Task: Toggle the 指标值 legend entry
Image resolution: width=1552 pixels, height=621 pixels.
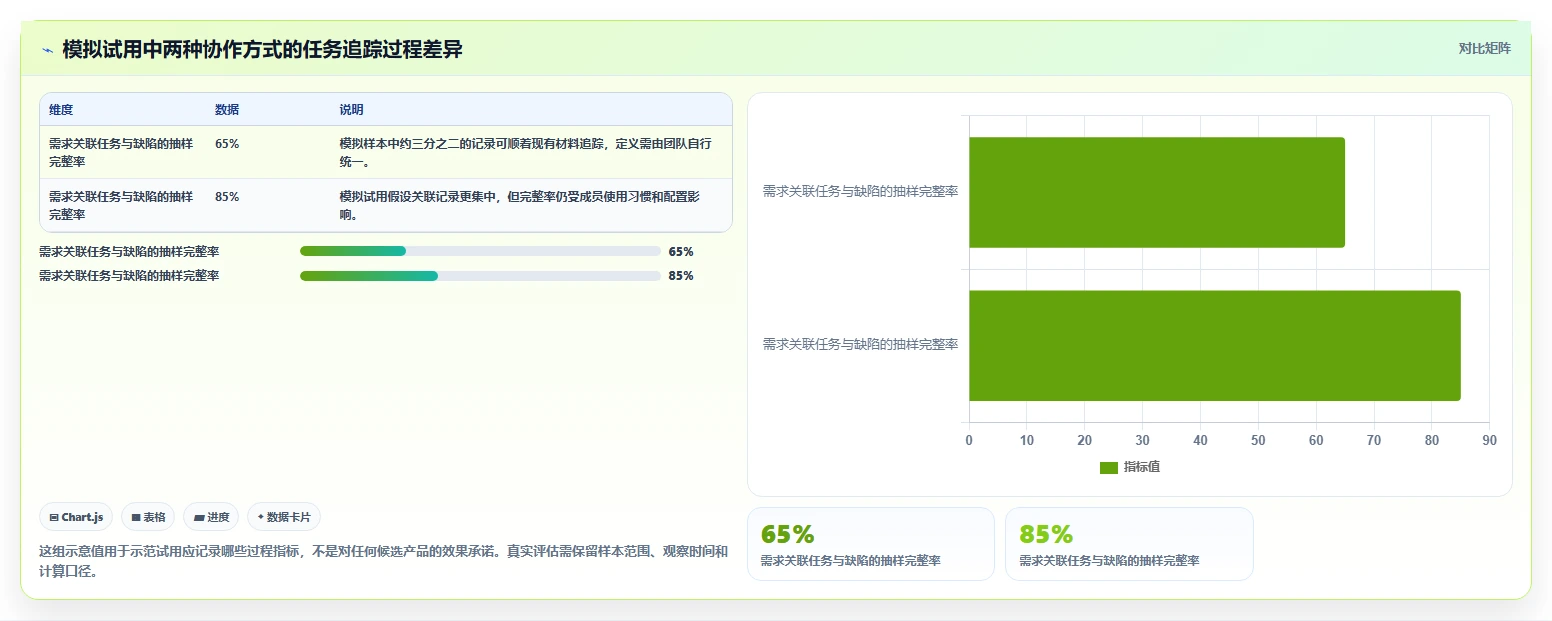Action: point(1130,467)
